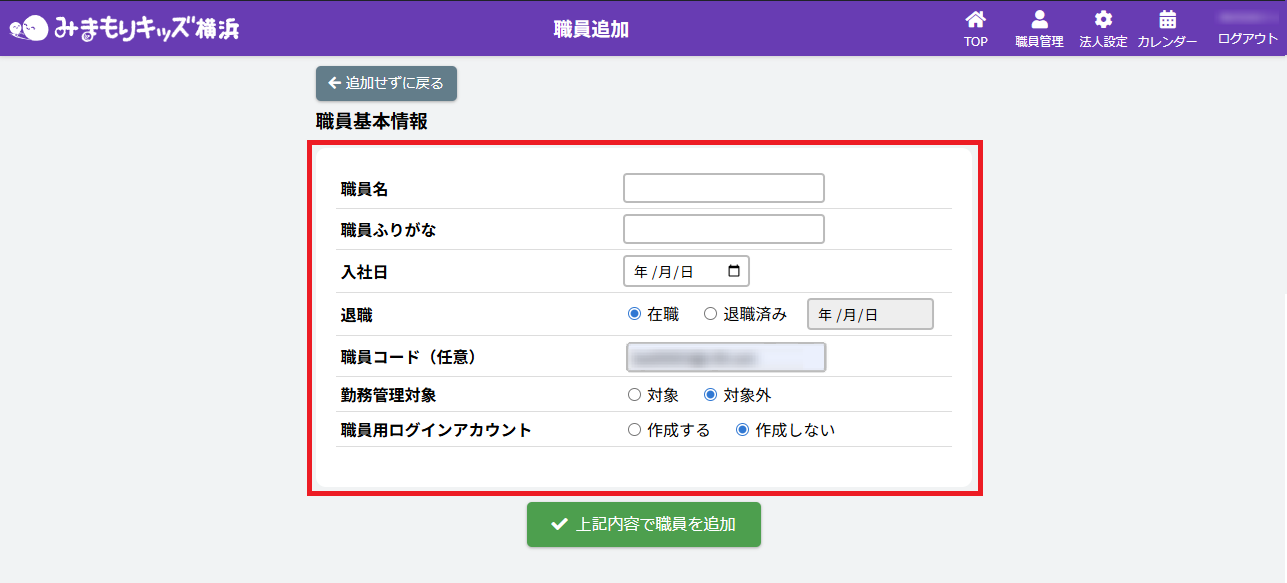This screenshot has height=583, width=1287.
Task: Focus the 職員ふりがな text field
Action: pyautogui.click(x=723, y=229)
